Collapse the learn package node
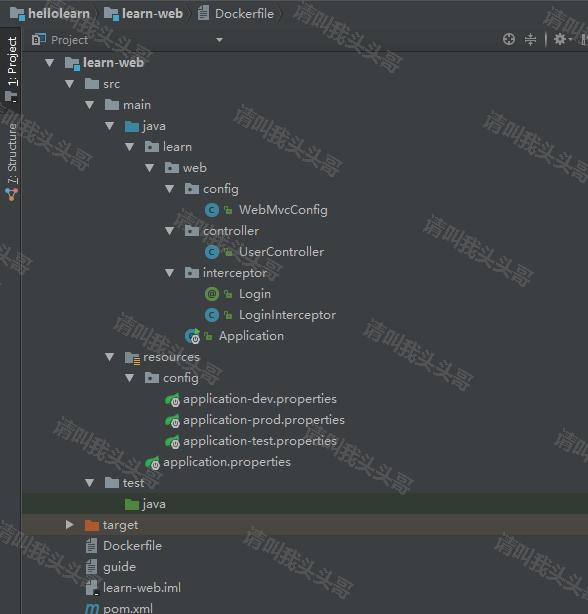The width and height of the screenshot is (588, 614). [130, 147]
